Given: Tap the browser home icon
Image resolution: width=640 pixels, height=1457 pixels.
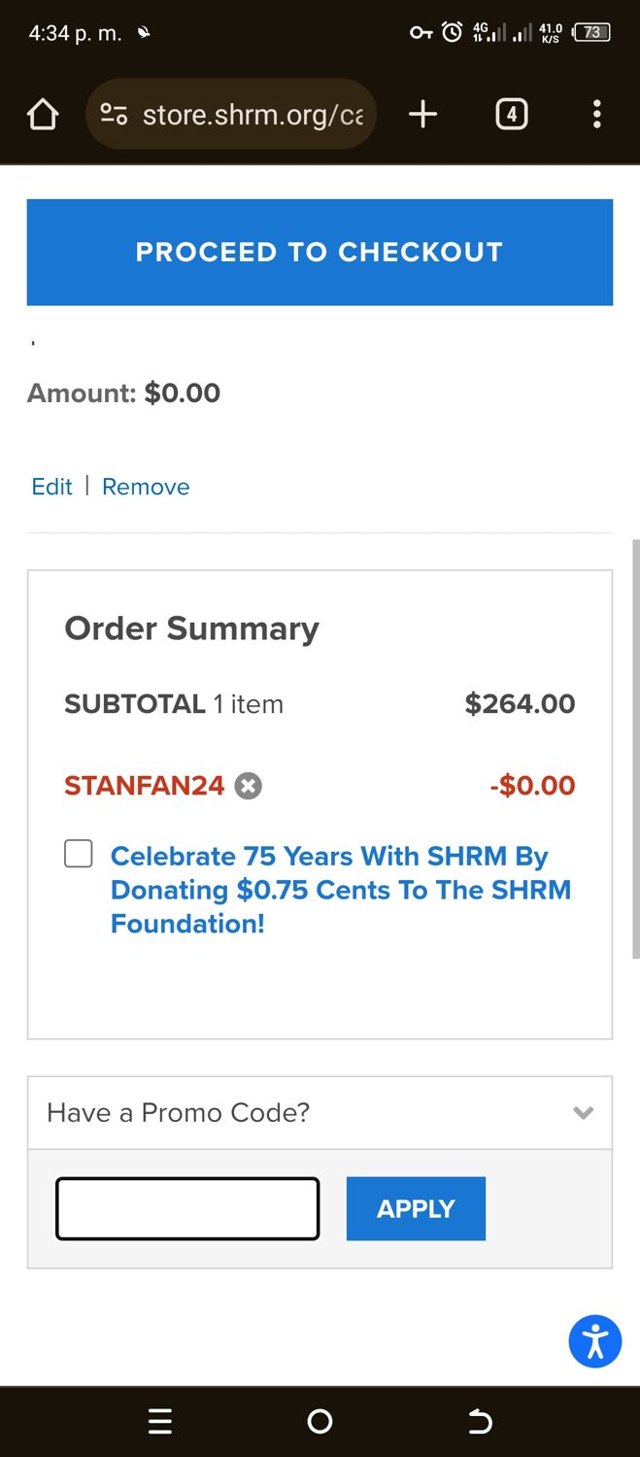Looking at the screenshot, I should click(x=42, y=115).
